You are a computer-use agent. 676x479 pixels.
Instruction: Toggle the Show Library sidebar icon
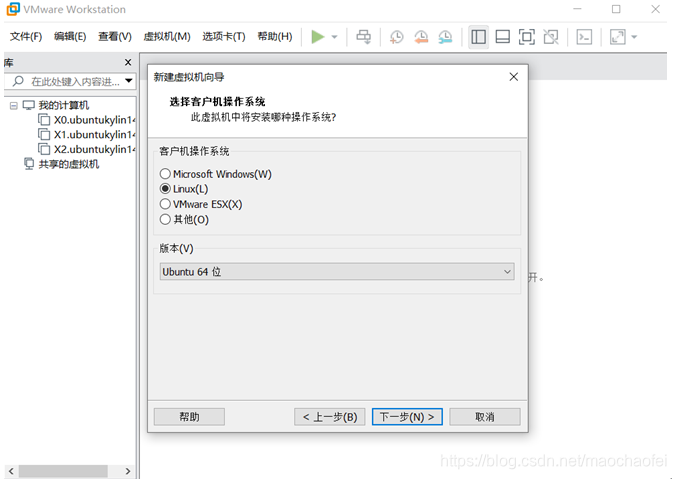(479, 37)
